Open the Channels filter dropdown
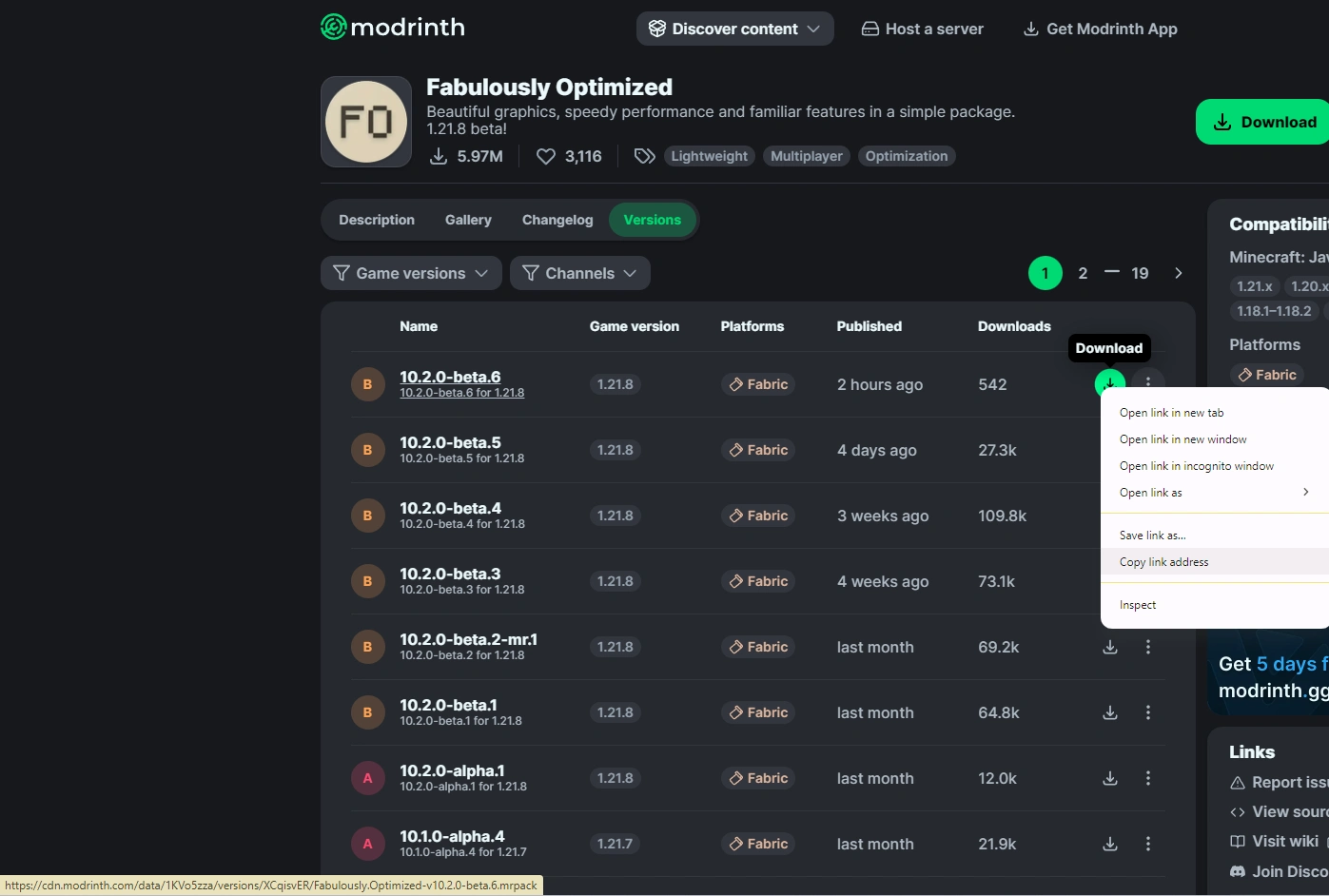 tap(580, 273)
